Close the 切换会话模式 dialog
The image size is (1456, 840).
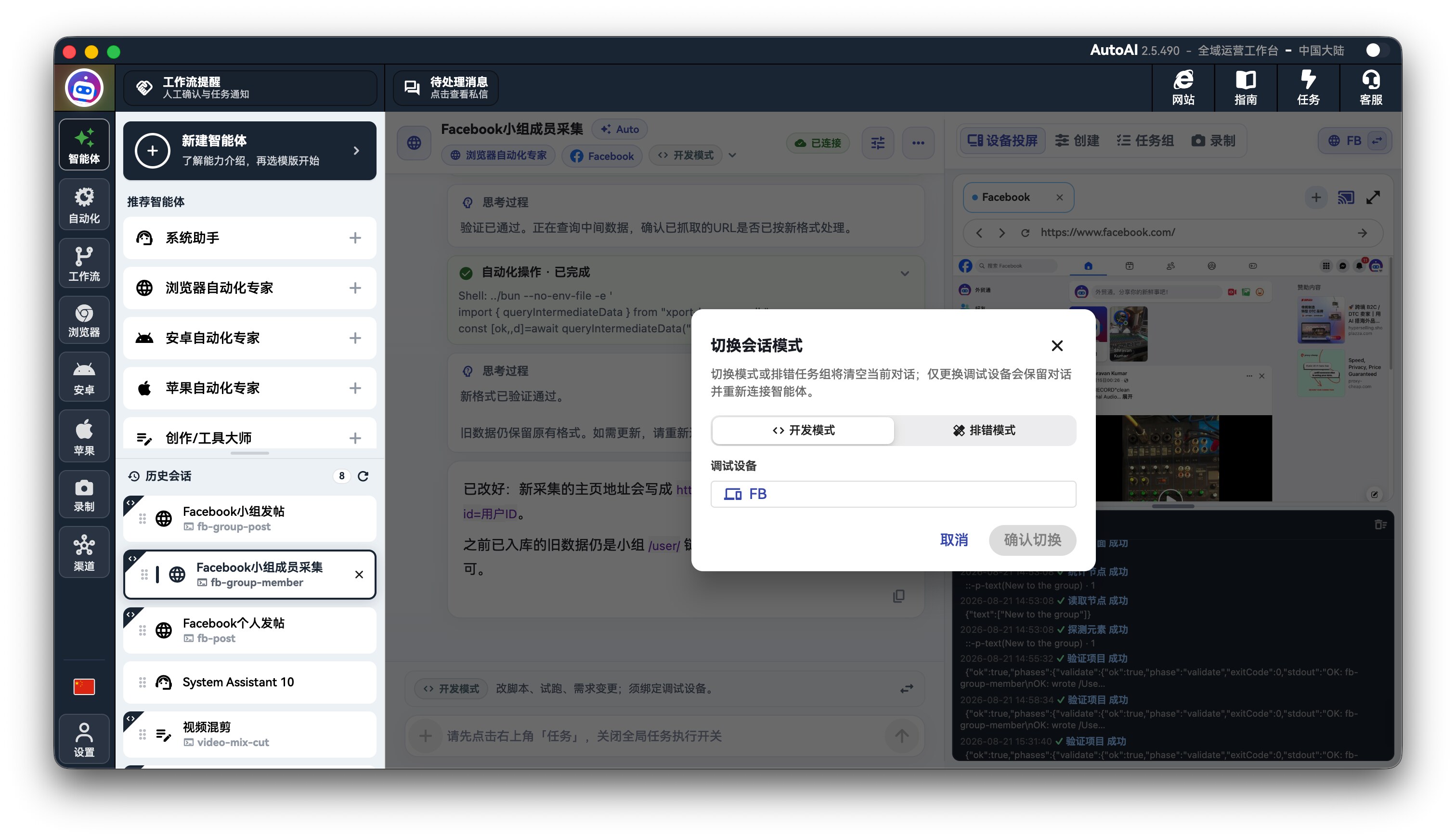1056,345
